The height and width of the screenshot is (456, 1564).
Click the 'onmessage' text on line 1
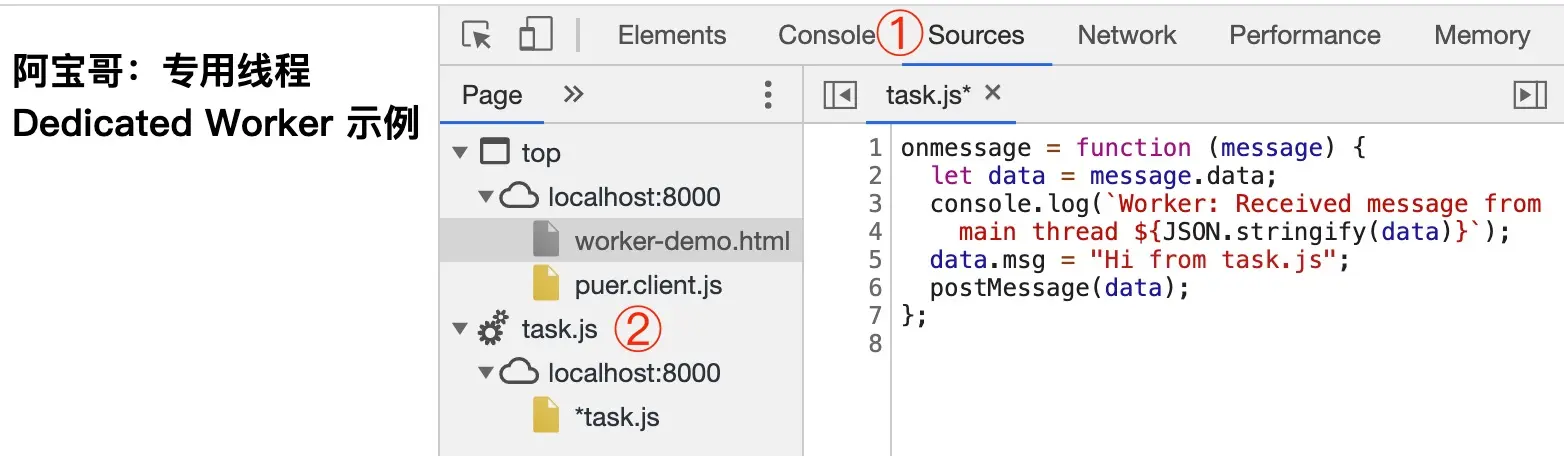(x=966, y=148)
